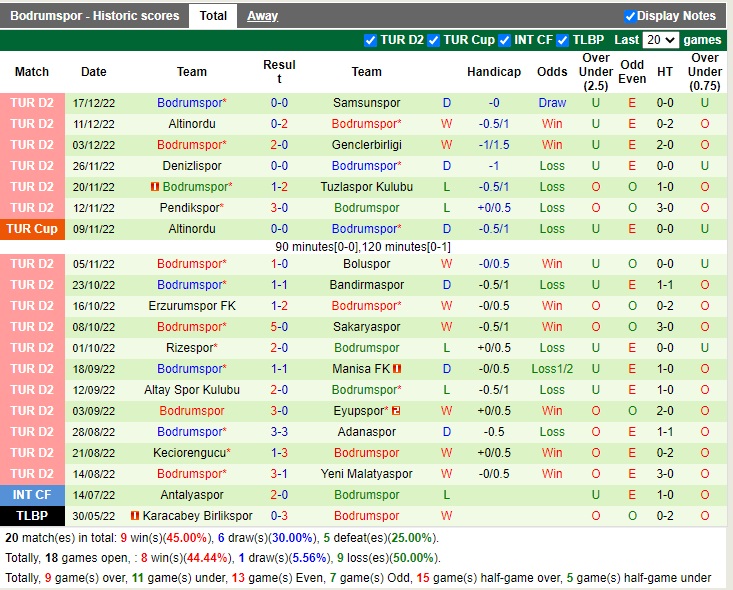Switch to the Total tab
Image resolution: width=733 pixels, height=590 pixels.
pyautogui.click(x=213, y=16)
